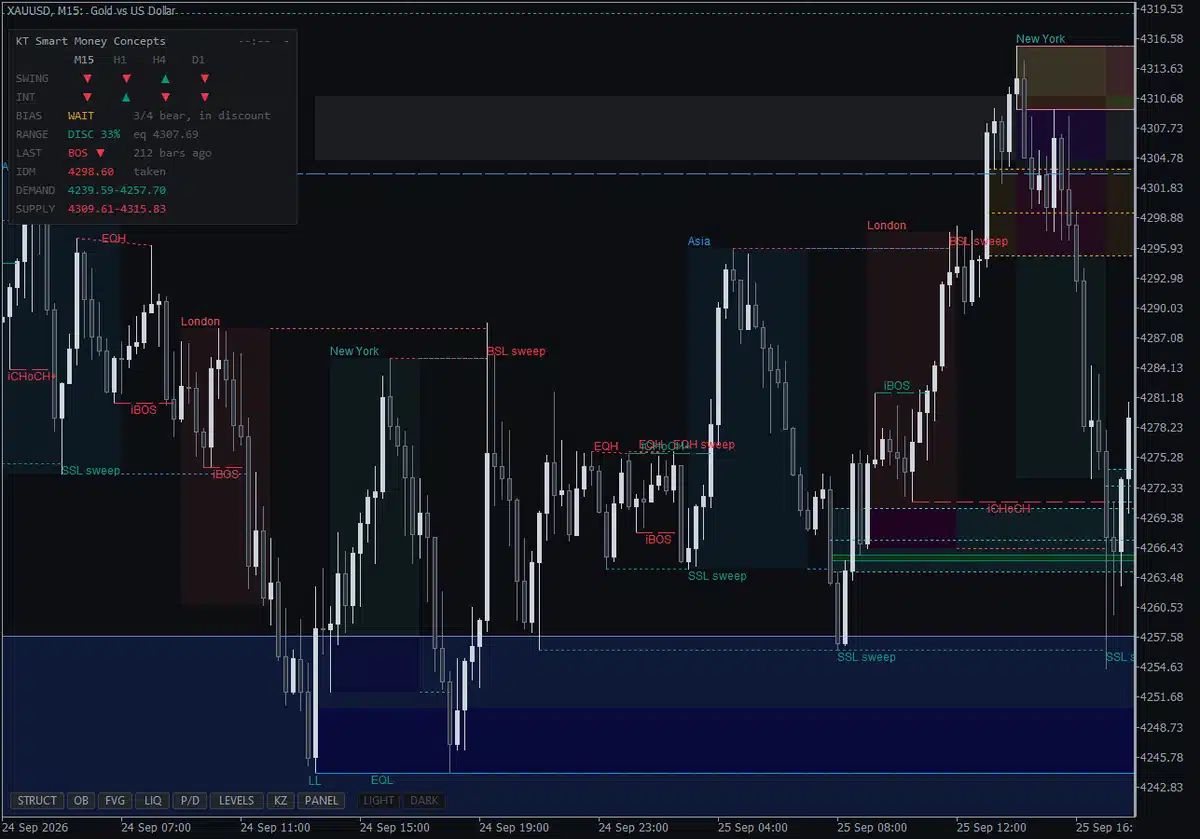Screen dimensions: 1200x839
Task: Select the D1 timeframe column header
Action: point(198,60)
